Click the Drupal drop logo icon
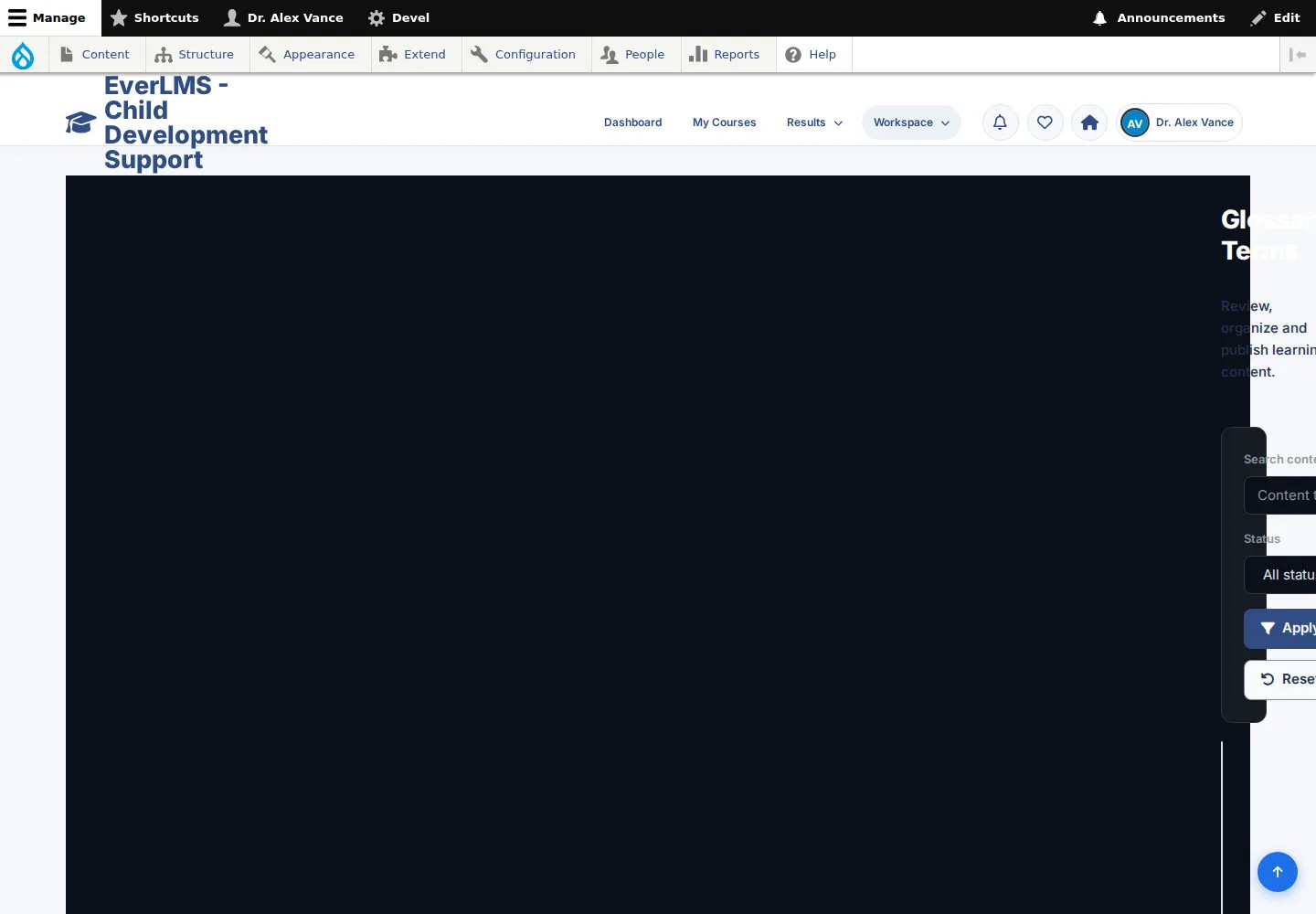The image size is (1316, 914). click(23, 55)
